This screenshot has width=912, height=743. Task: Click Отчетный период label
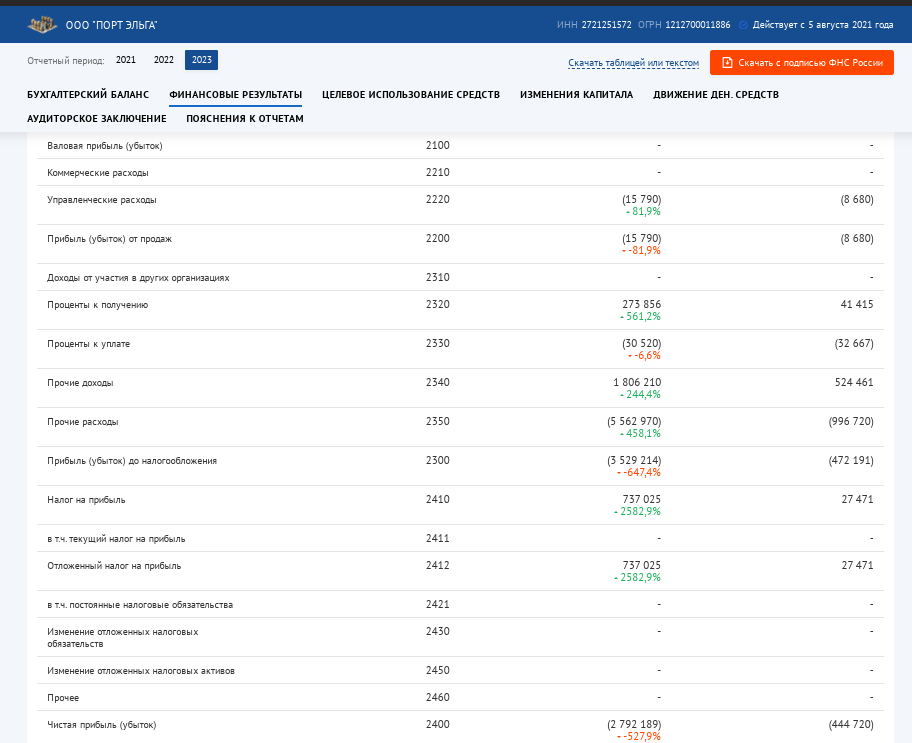tap(66, 61)
